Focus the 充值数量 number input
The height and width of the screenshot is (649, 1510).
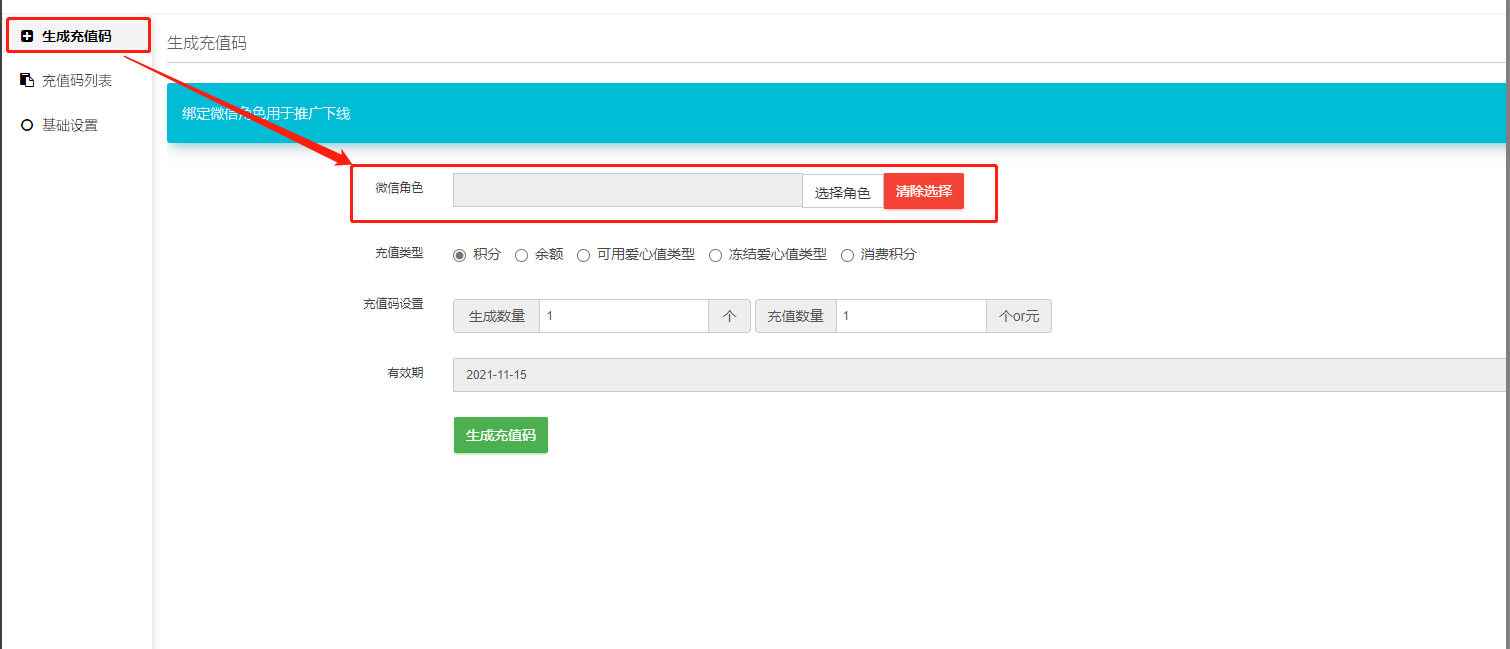910,316
